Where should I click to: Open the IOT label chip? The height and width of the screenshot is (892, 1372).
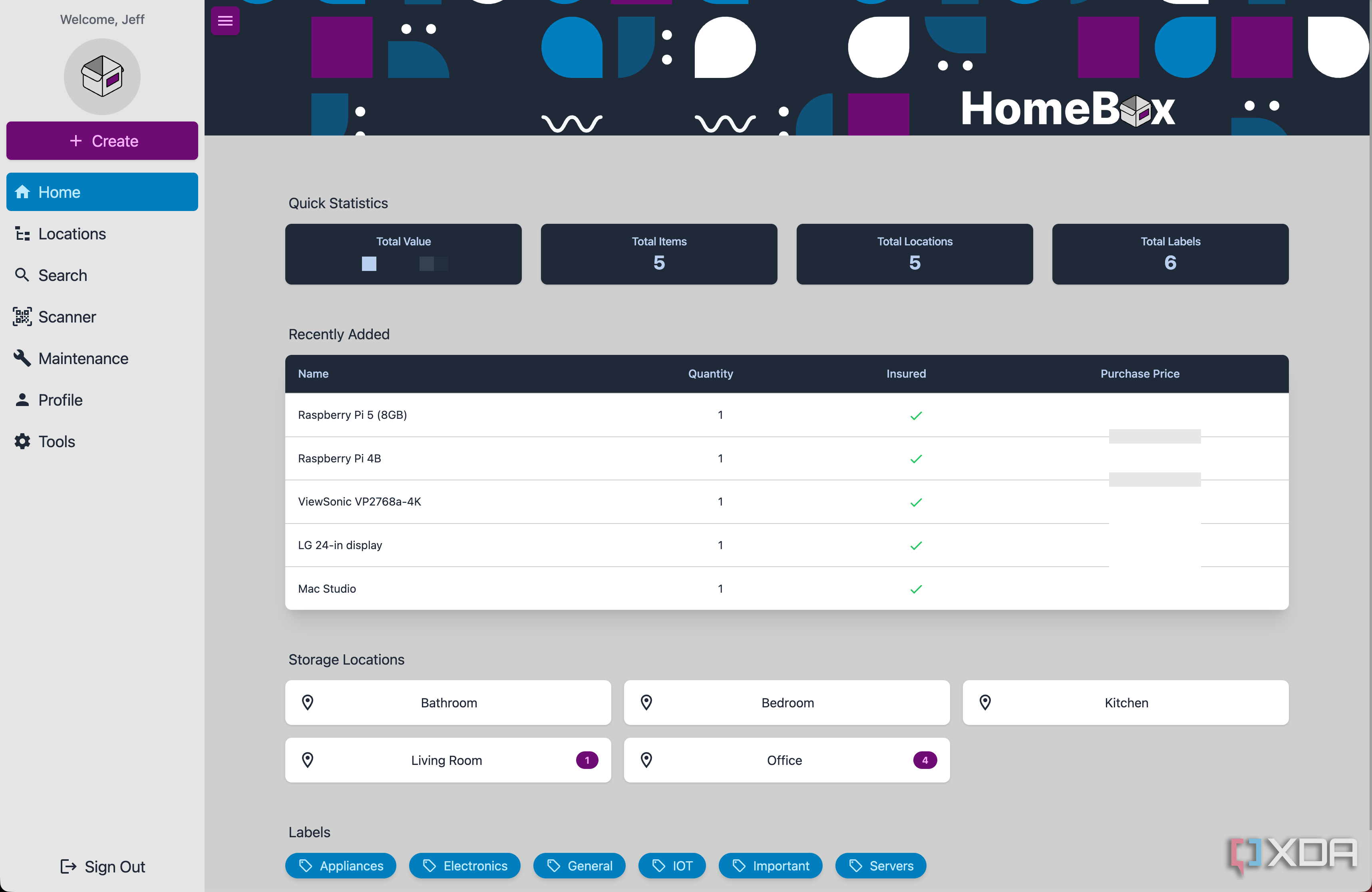click(x=672, y=866)
